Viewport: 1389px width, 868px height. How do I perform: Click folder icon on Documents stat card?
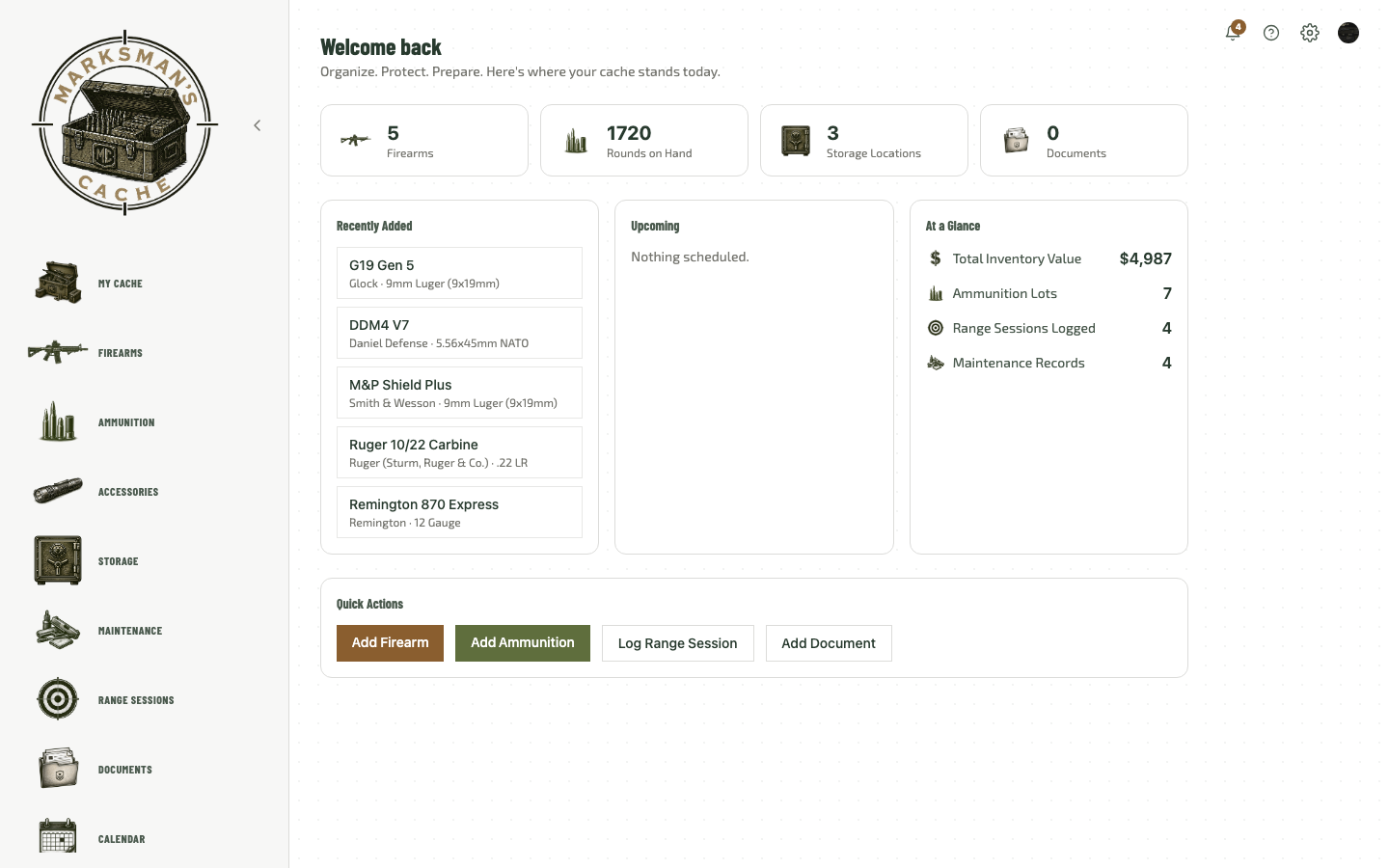click(x=1016, y=141)
